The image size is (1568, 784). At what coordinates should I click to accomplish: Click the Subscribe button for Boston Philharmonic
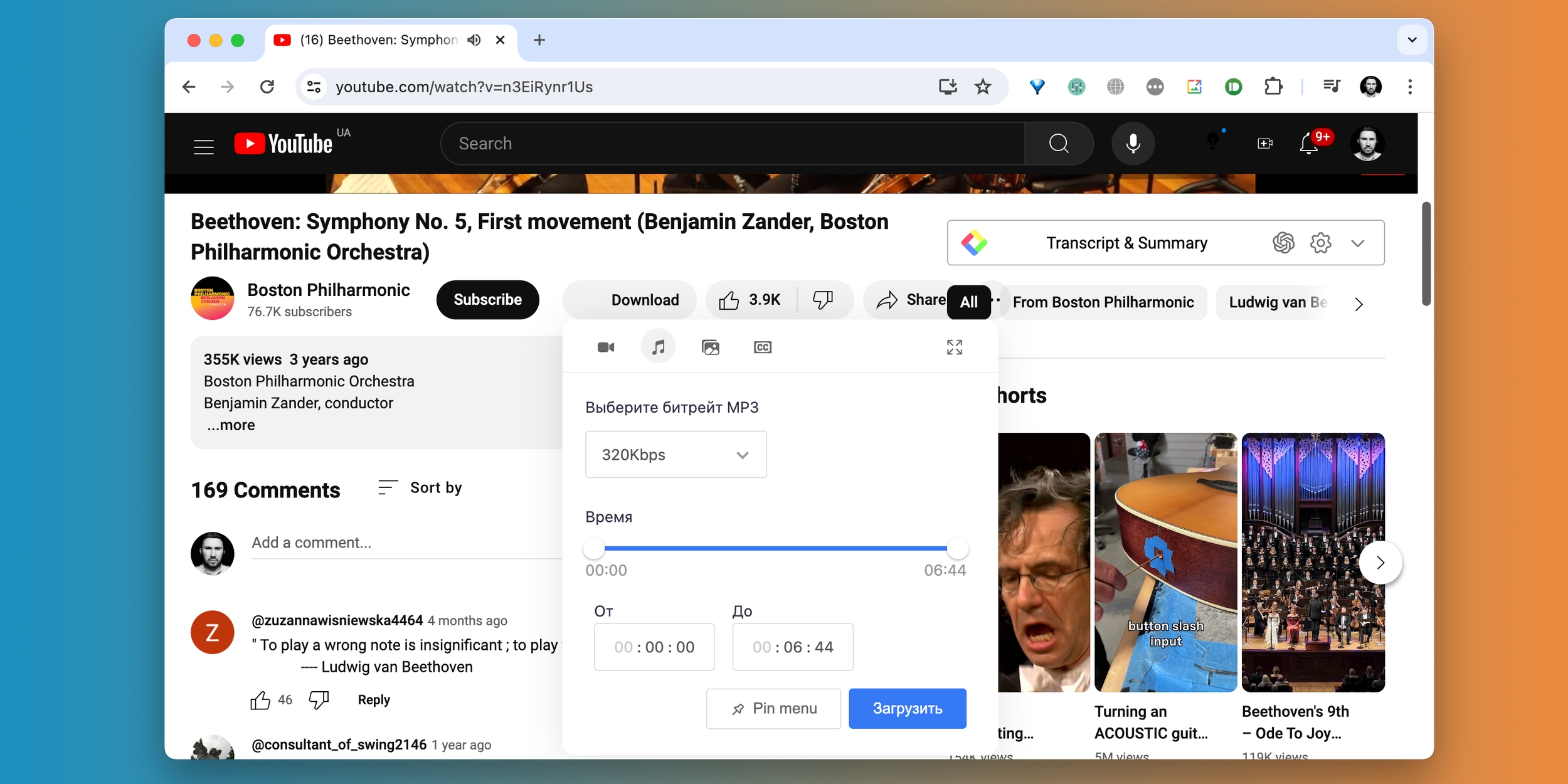[x=488, y=300]
